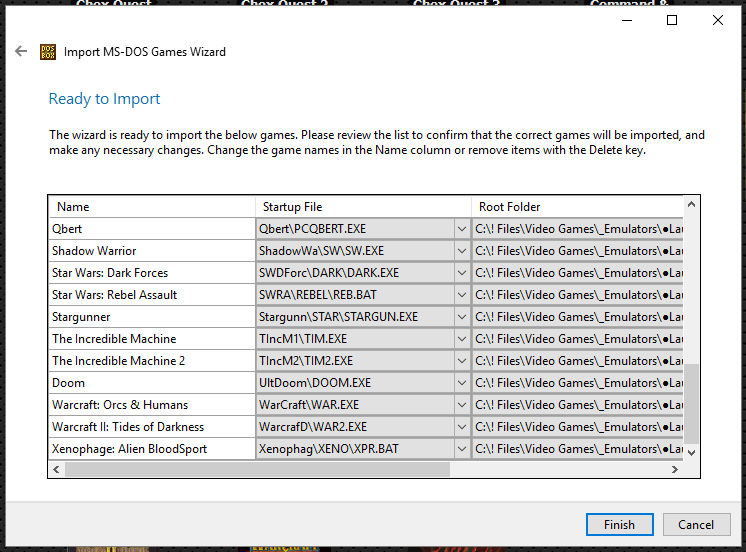Click the horizontal scrollbar thumb
The height and width of the screenshot is (552, 746).
(x=257, y=469)
